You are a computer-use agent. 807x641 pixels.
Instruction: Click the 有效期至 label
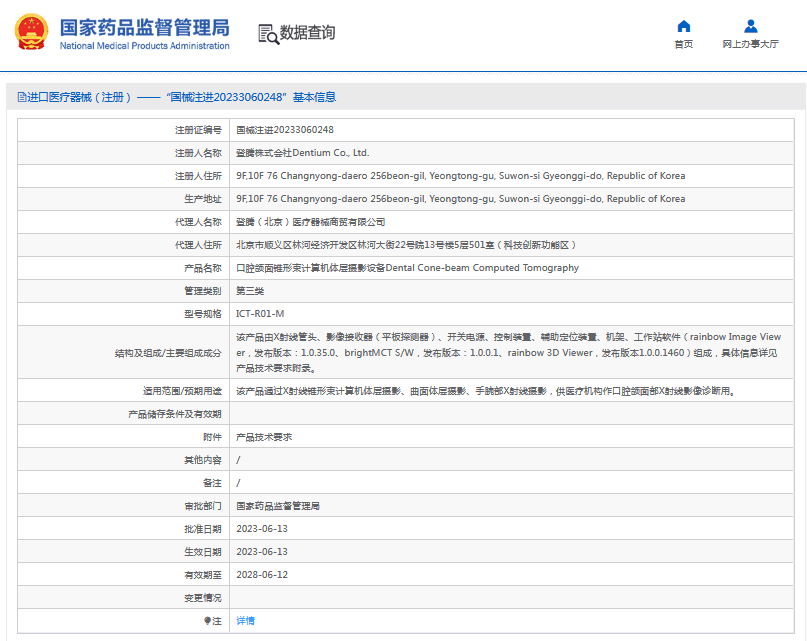tap(203, 575)
